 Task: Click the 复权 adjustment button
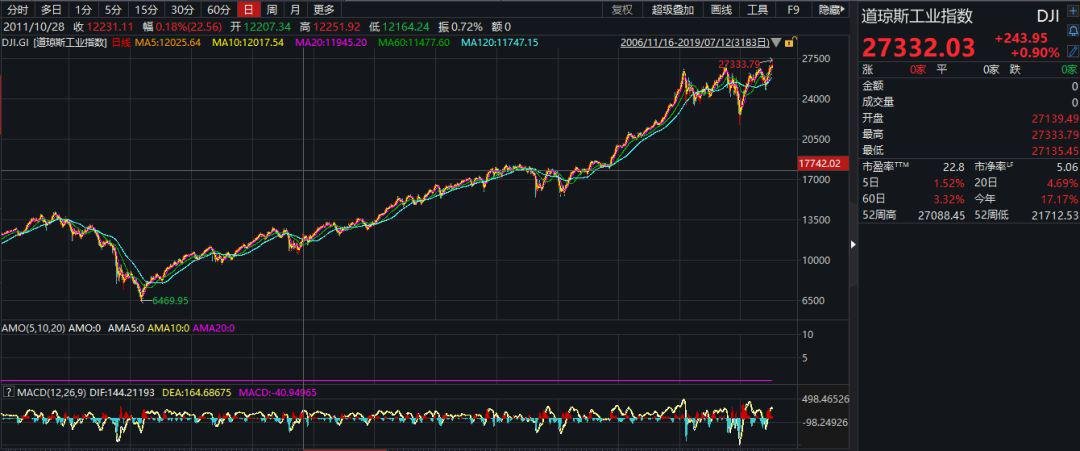pyautogui.click(x=622, y=10)
